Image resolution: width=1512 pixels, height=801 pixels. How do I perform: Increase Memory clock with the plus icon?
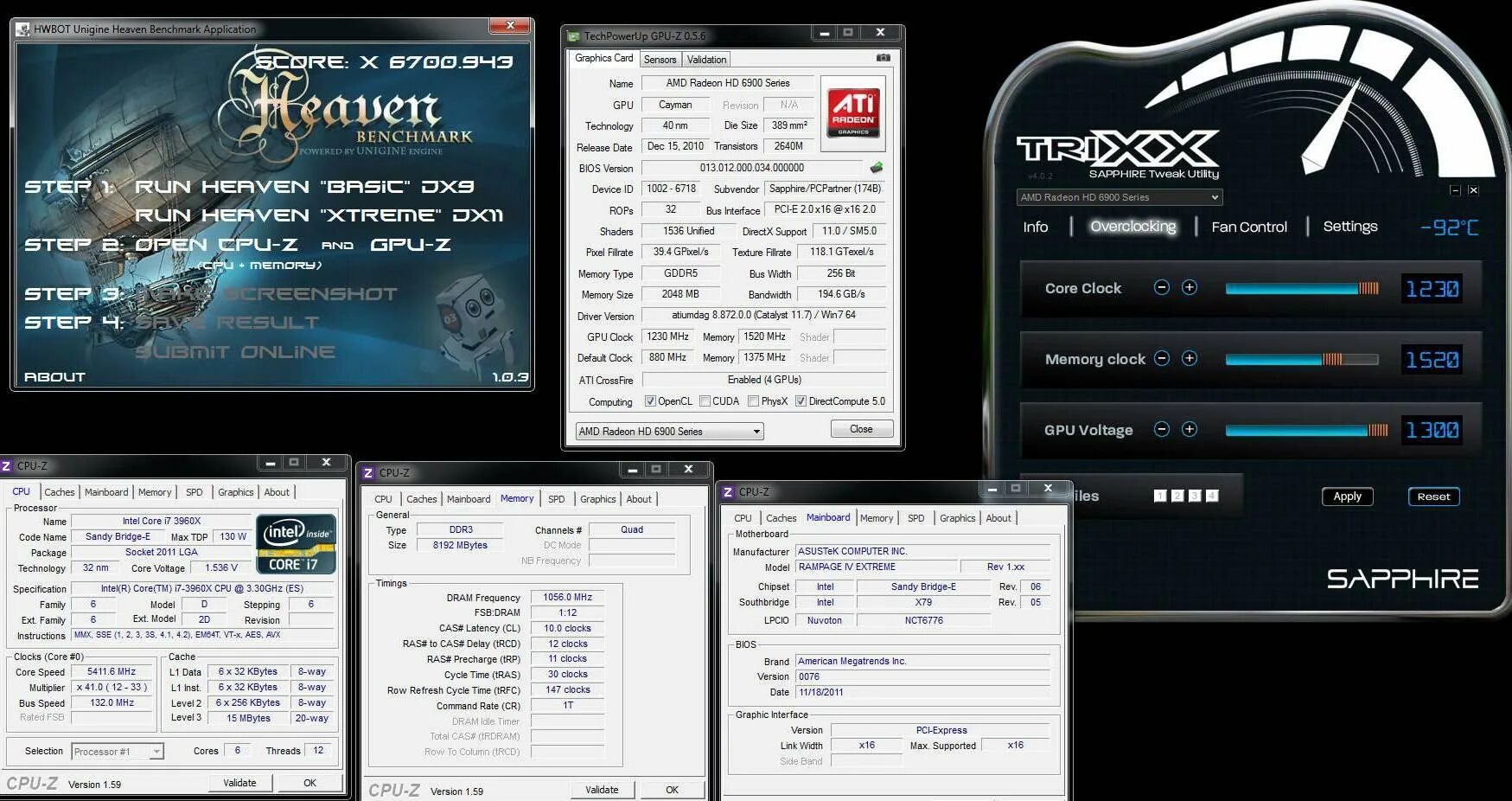(x=1190, y=358)
